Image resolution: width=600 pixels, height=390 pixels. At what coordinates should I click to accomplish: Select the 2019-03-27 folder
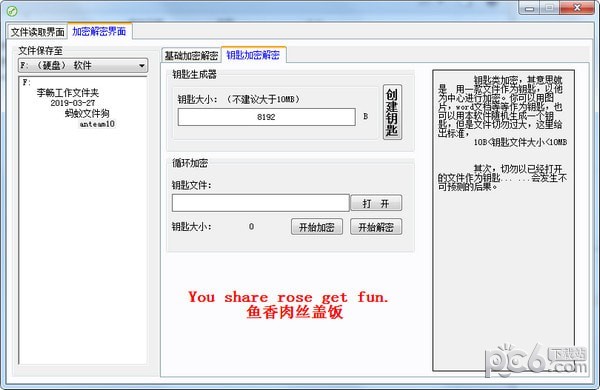[73, 103]
